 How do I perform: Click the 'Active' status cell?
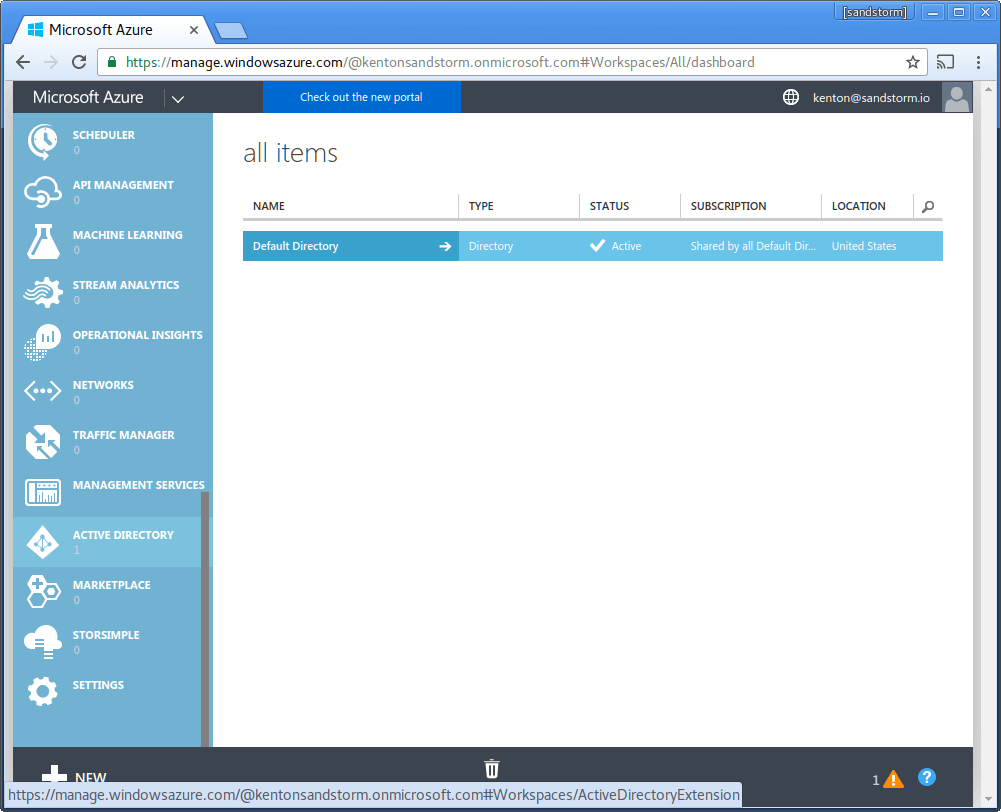(626, 246)
